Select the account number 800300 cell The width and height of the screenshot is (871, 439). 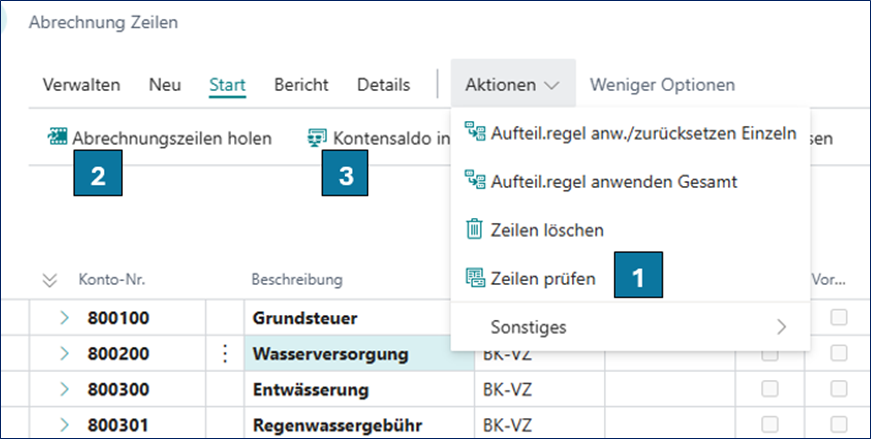(x=118, y=389)
